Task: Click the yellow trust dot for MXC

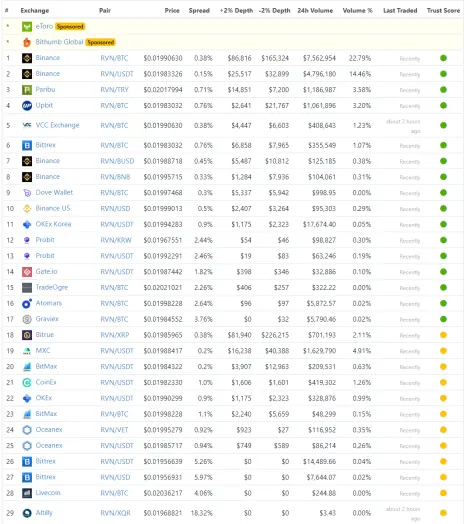Action: tap(443, 351)
